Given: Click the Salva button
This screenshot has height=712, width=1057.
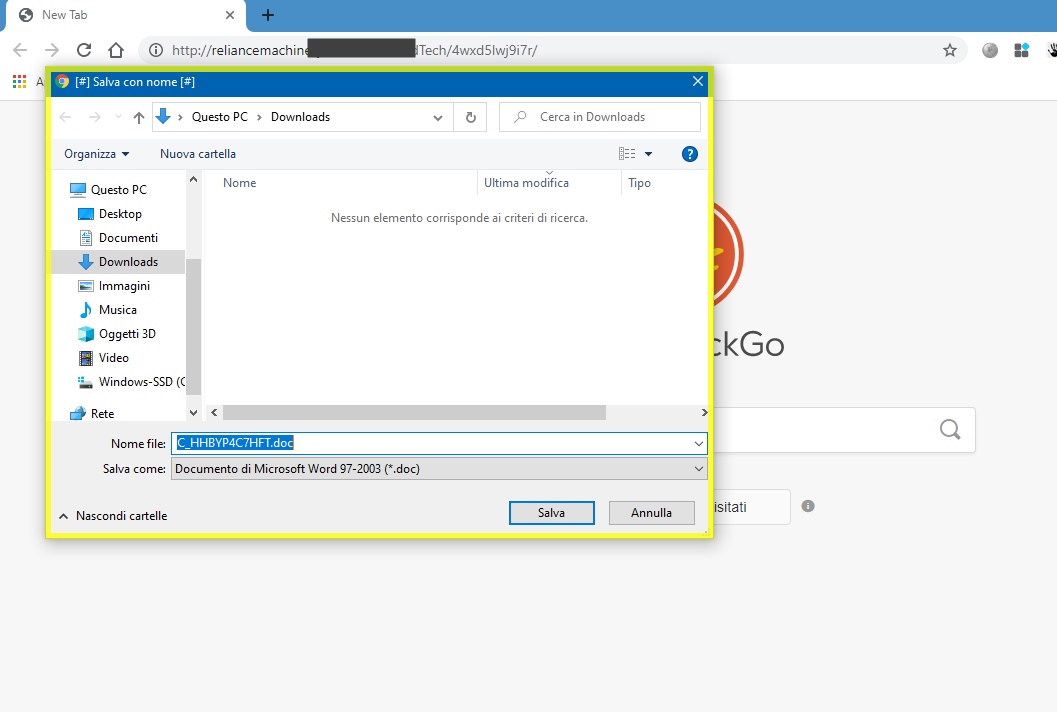Looking at the screenshot, I should tap(551, 512).
